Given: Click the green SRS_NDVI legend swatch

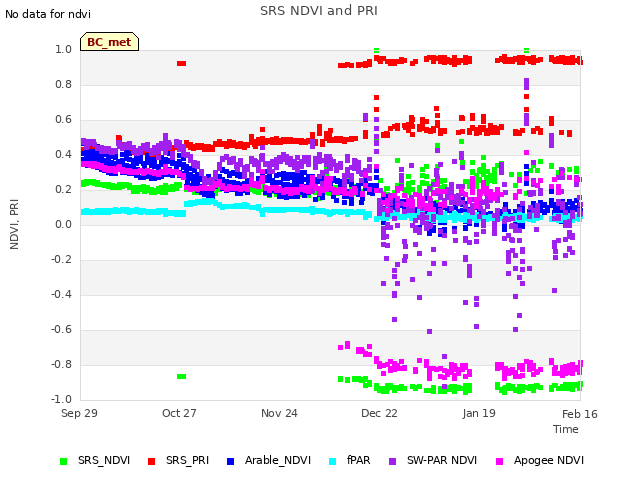Looking at the screenshot, I should click(63, 462).
